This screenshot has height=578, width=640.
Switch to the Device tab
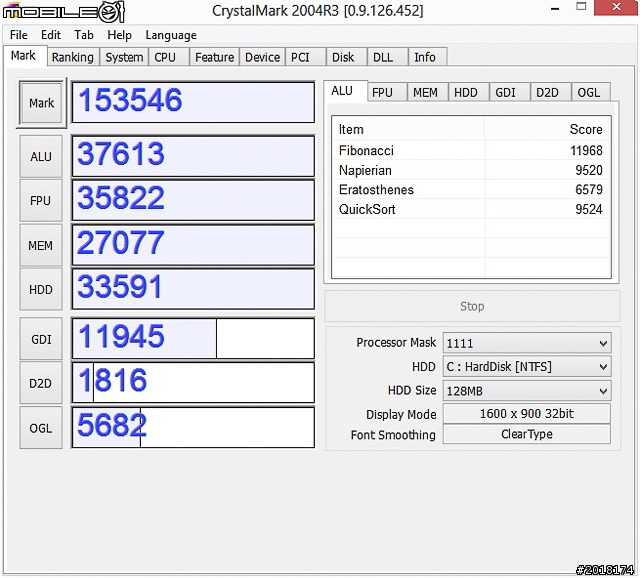click(262, 57)
